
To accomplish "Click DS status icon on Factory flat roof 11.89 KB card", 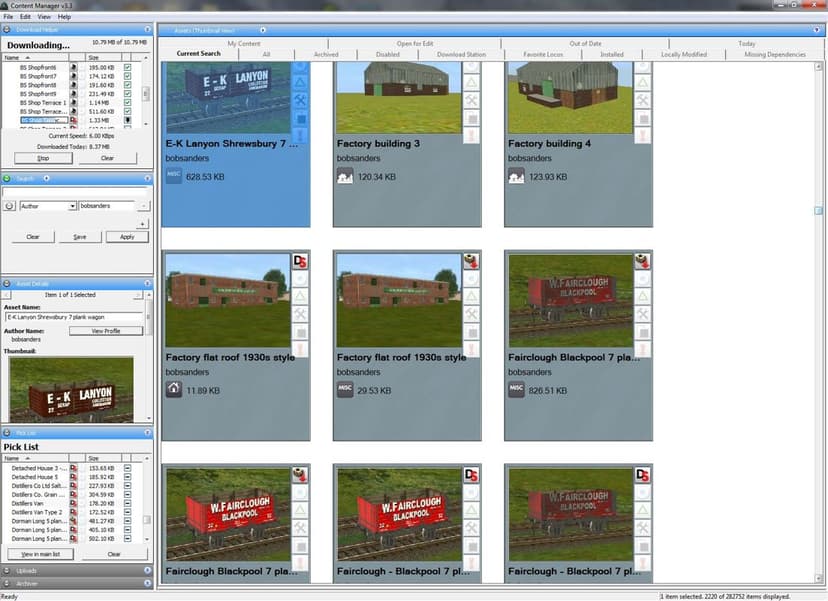I will (300, 261).
